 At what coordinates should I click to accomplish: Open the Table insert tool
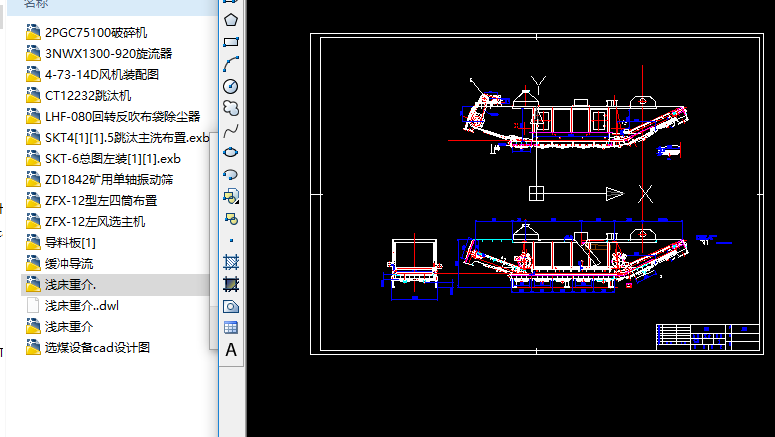point(231,328)
